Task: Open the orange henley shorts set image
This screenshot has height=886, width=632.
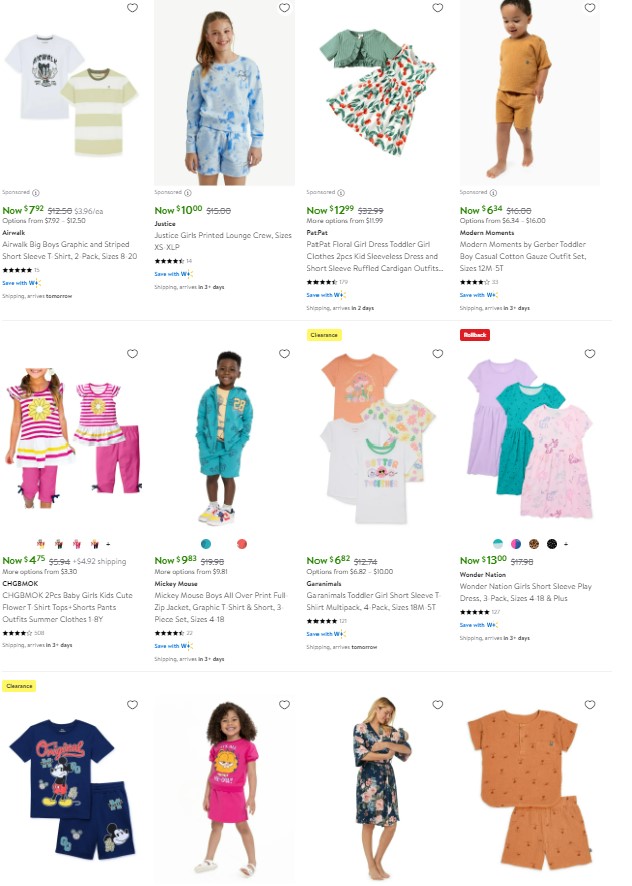Action: pos(530,788)
